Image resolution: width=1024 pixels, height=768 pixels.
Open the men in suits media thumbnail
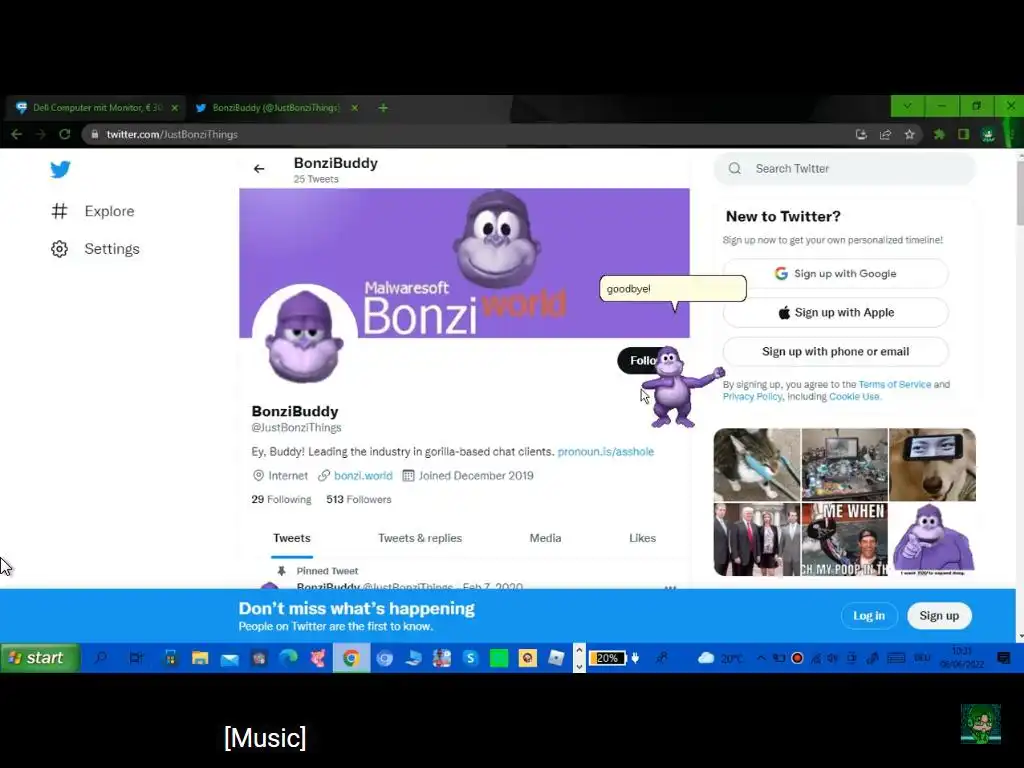click(757, 539)
